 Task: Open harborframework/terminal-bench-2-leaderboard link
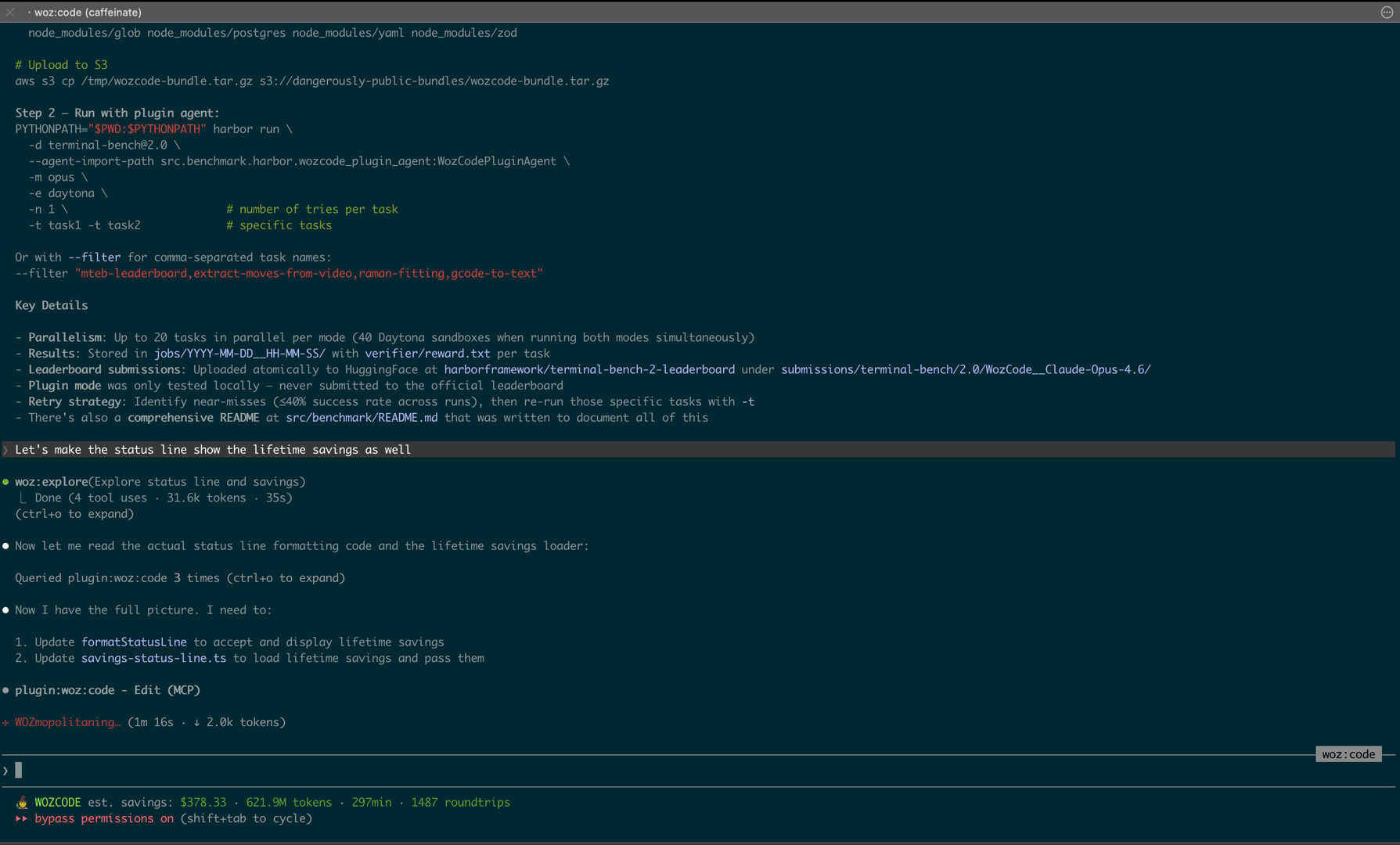pos(589,369)
